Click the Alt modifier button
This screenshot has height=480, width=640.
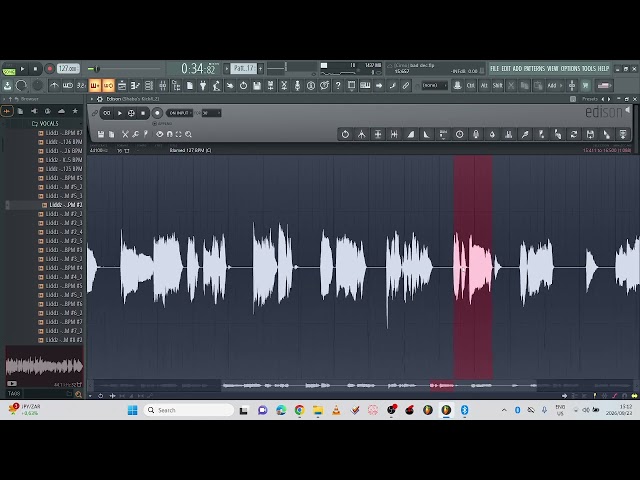pos(484,86)
